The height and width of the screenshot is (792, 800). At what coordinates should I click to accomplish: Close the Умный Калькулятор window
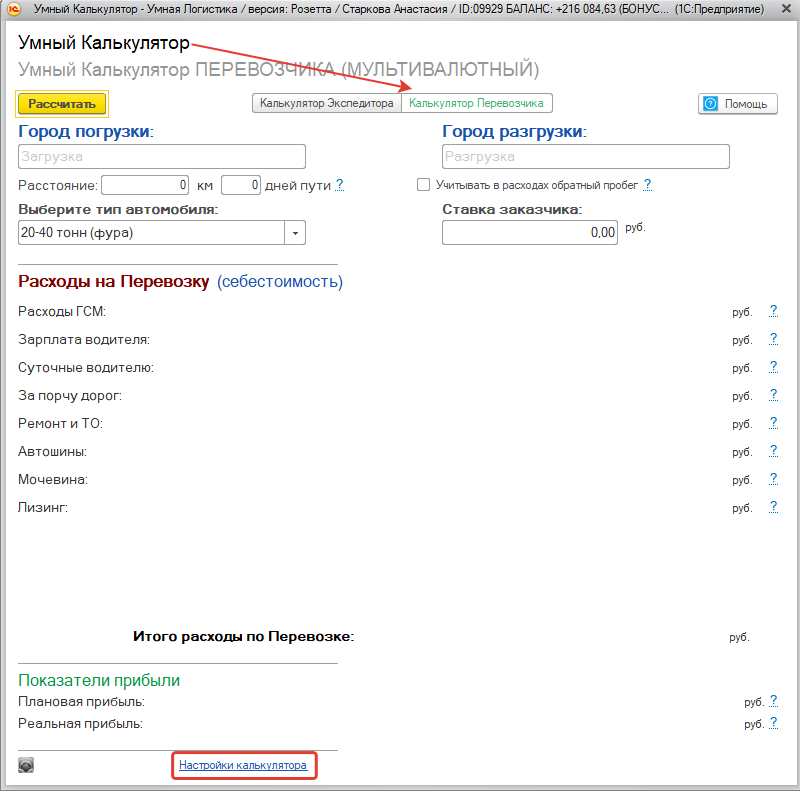click(786, 9)
